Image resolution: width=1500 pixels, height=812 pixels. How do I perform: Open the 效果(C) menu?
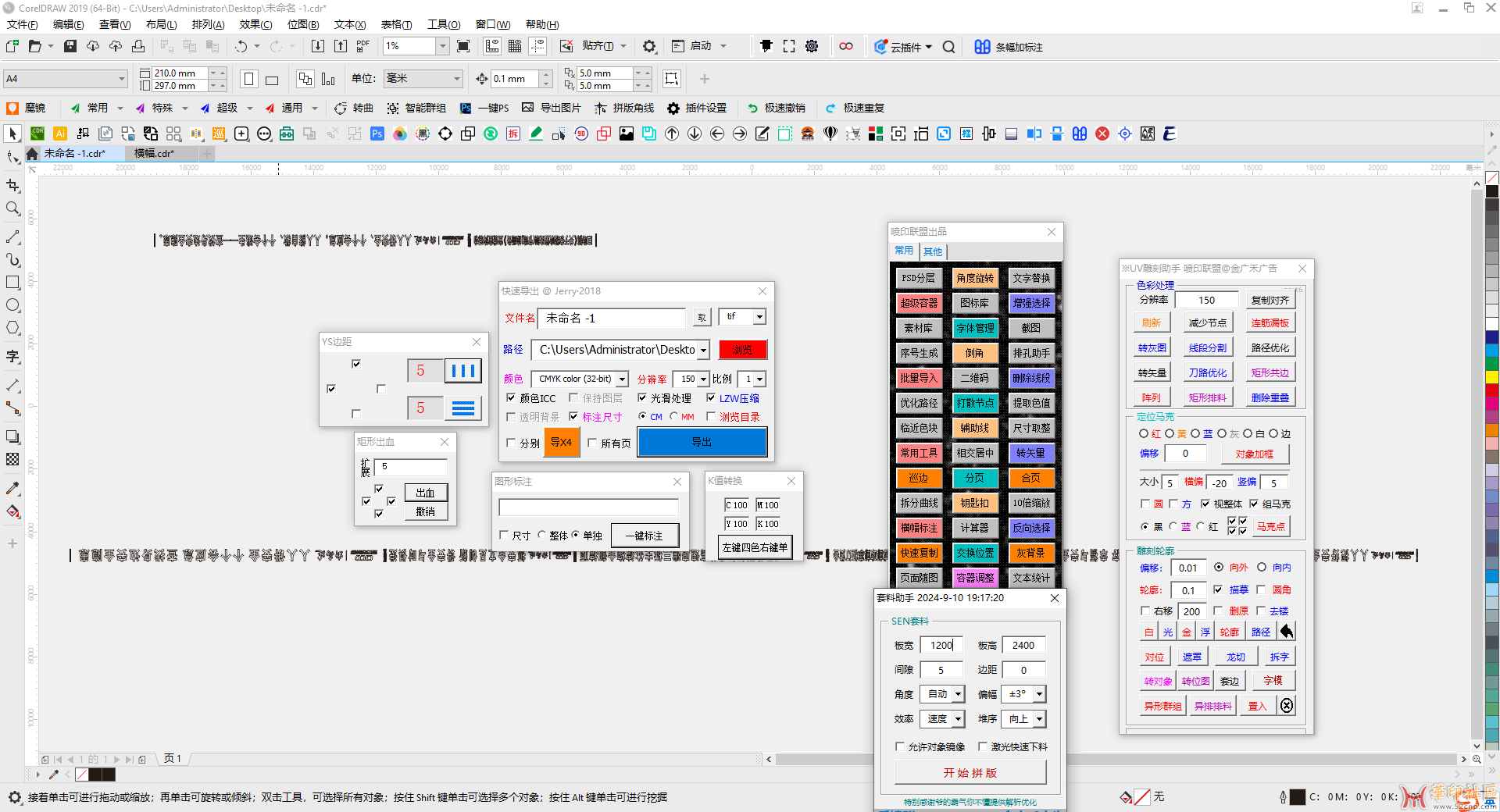pos(255,24)
